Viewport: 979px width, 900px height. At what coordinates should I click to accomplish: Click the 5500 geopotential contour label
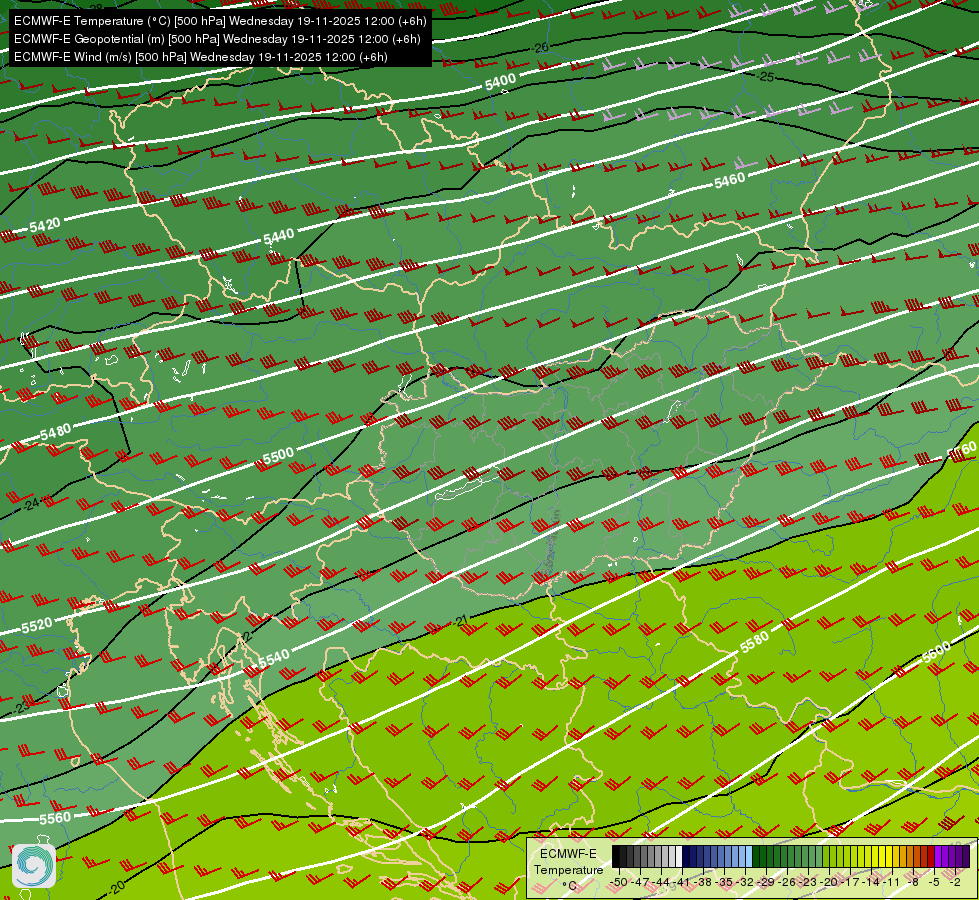(x=278, y=456)
